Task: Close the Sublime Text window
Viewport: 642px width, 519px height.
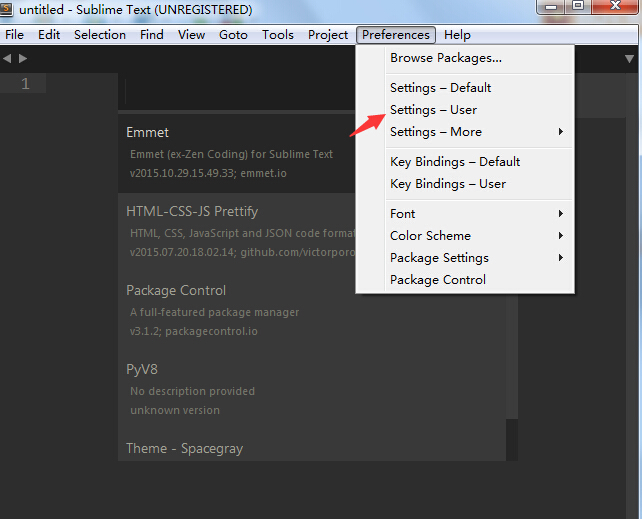Action: (615, 7)
